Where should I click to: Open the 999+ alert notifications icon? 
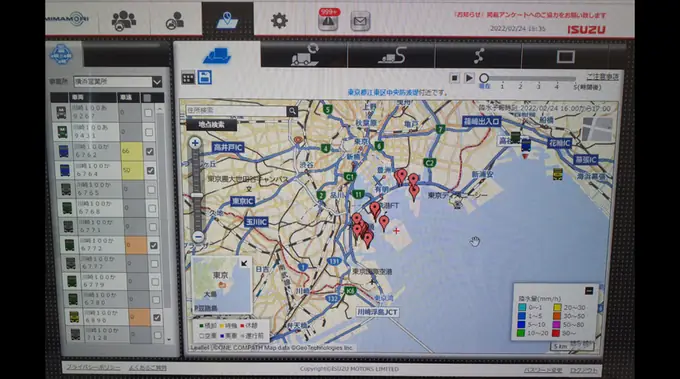[328, 20]
